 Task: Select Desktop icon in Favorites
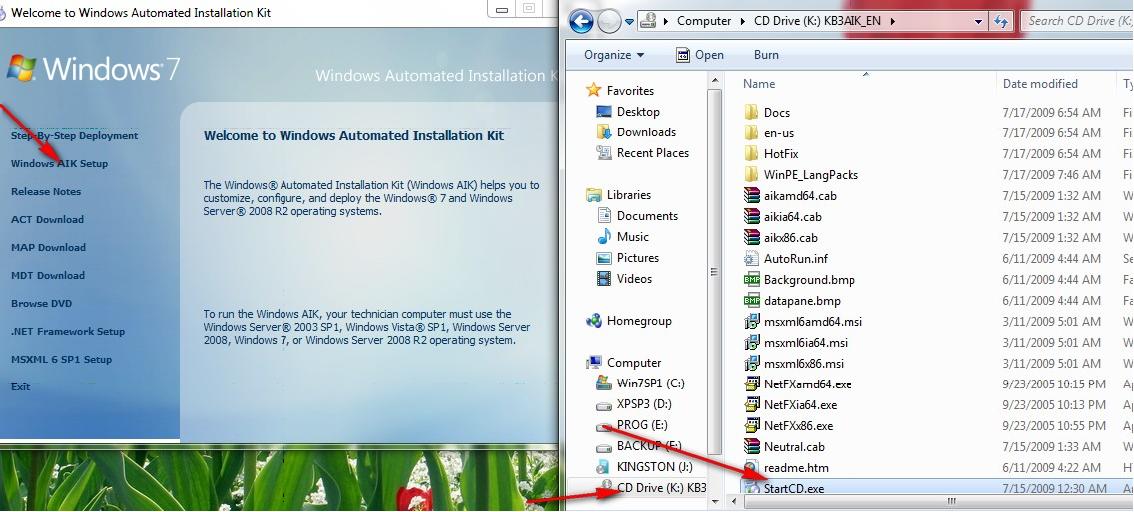pyautogui.click(x=604, y=112)
